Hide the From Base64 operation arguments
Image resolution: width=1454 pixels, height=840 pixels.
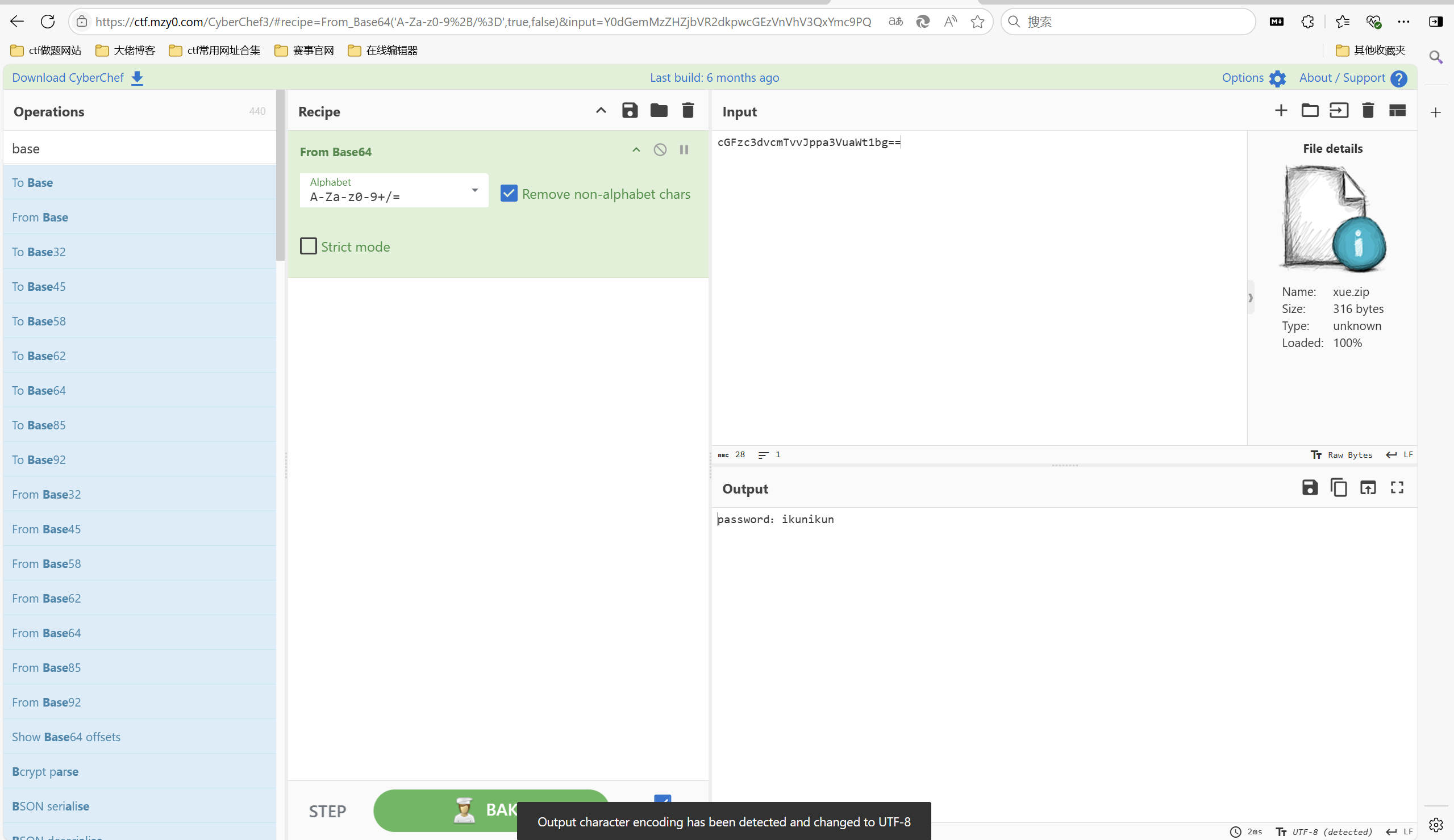[636, 150]
